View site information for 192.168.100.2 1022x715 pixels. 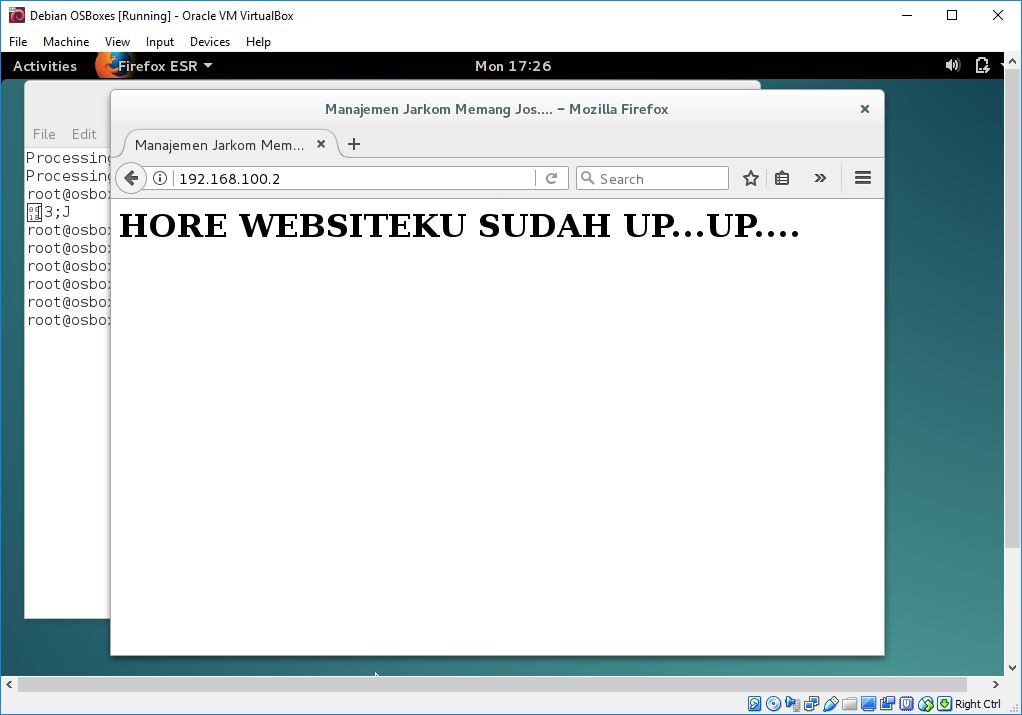tap(160, 177)
